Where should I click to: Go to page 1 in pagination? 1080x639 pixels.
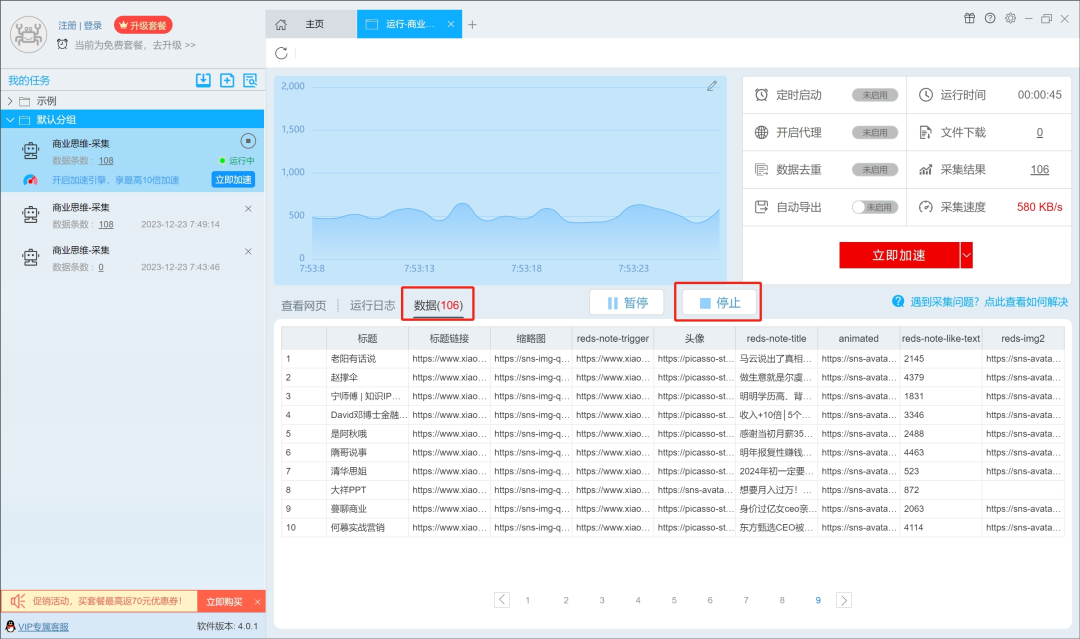point(528,600)
